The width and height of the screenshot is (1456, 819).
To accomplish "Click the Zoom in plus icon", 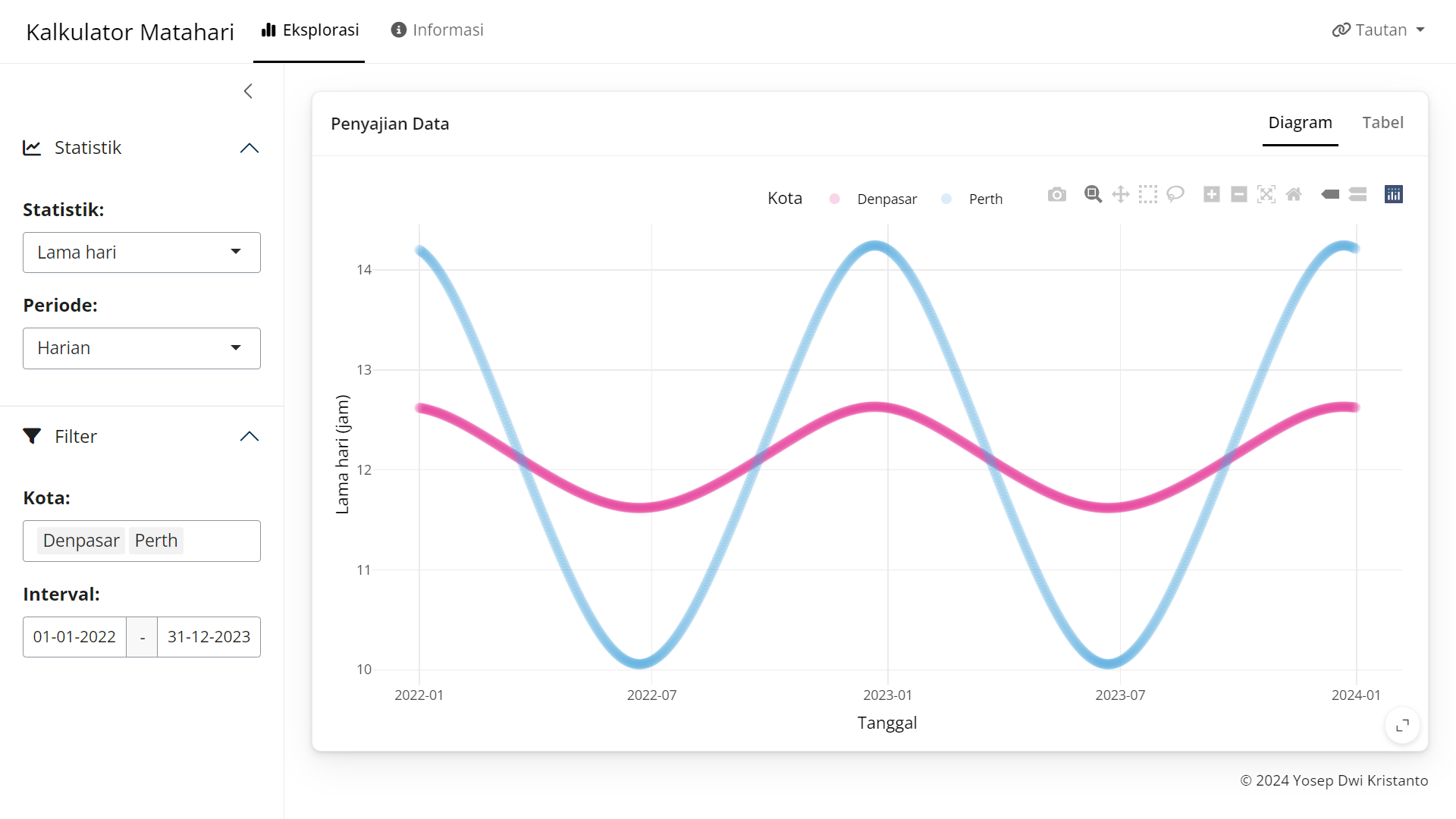I will pos(1212,195).
